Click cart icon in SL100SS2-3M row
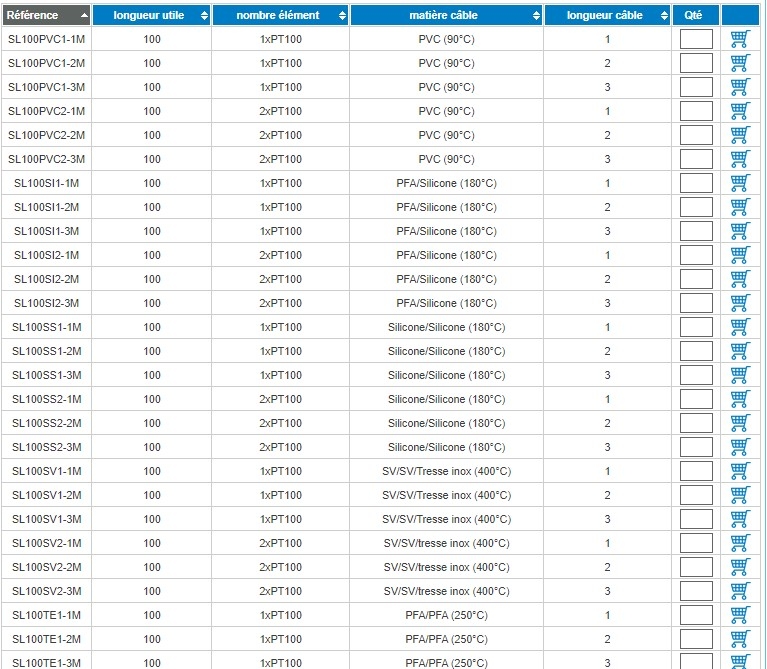The image size is (767, 669). point(740,447)
